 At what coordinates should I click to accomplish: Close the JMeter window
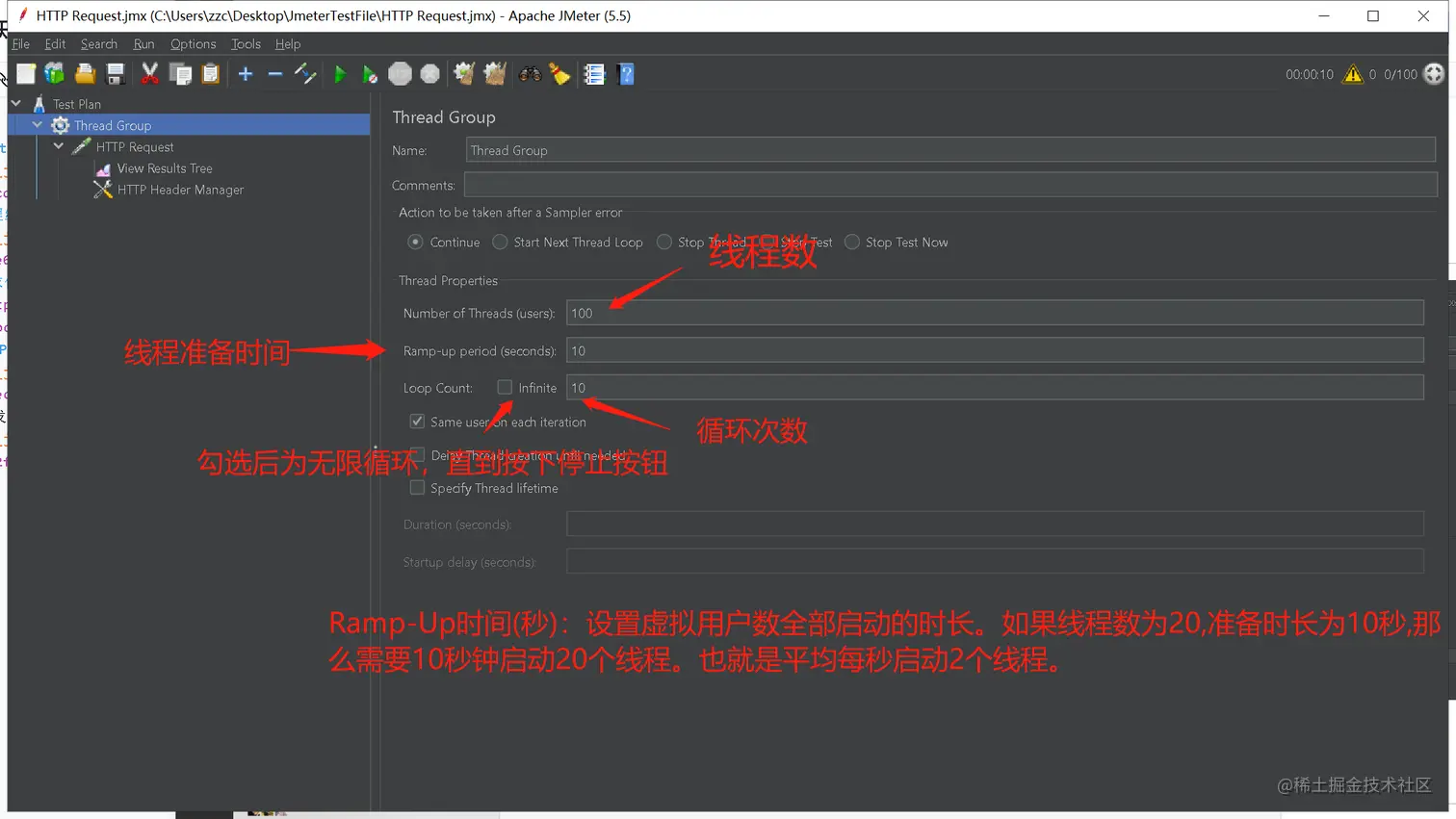[1423, 15]
